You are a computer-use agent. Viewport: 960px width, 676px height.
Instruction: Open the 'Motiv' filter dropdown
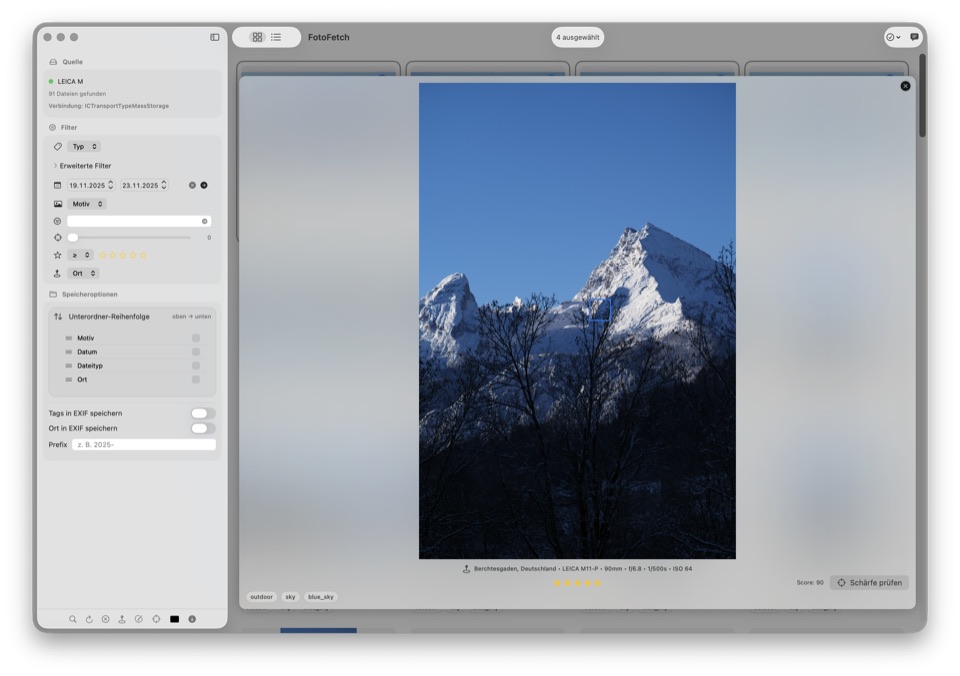pyautogui.click(x=87, y=204)
